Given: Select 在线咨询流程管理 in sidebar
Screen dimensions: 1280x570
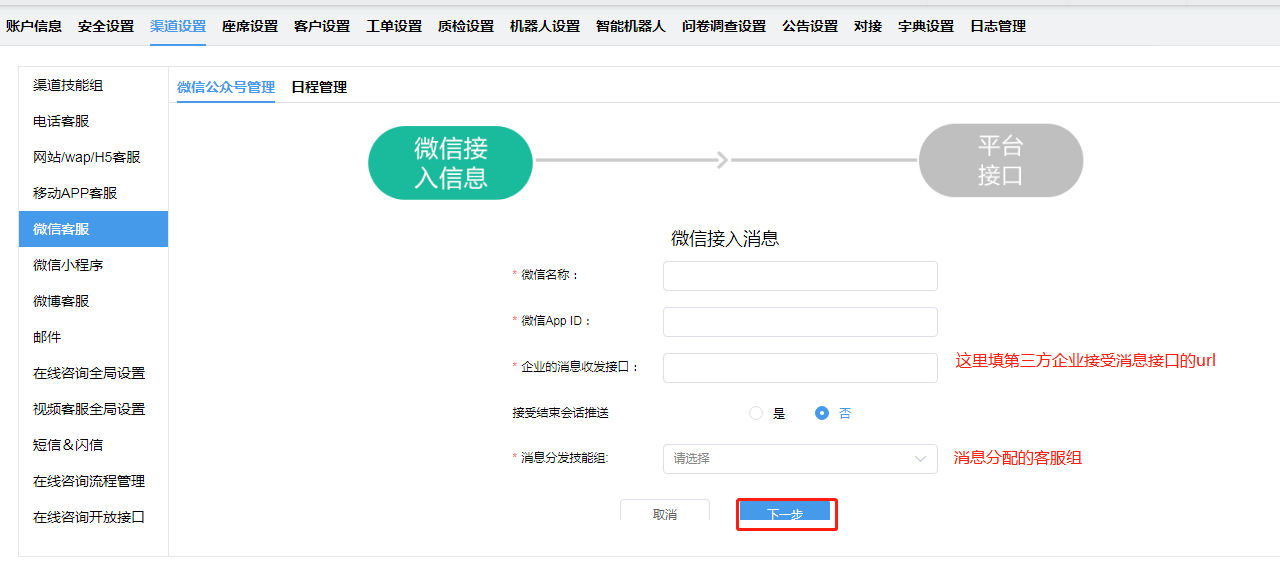Looking at the screenshot, I should (x=93, y=481).
